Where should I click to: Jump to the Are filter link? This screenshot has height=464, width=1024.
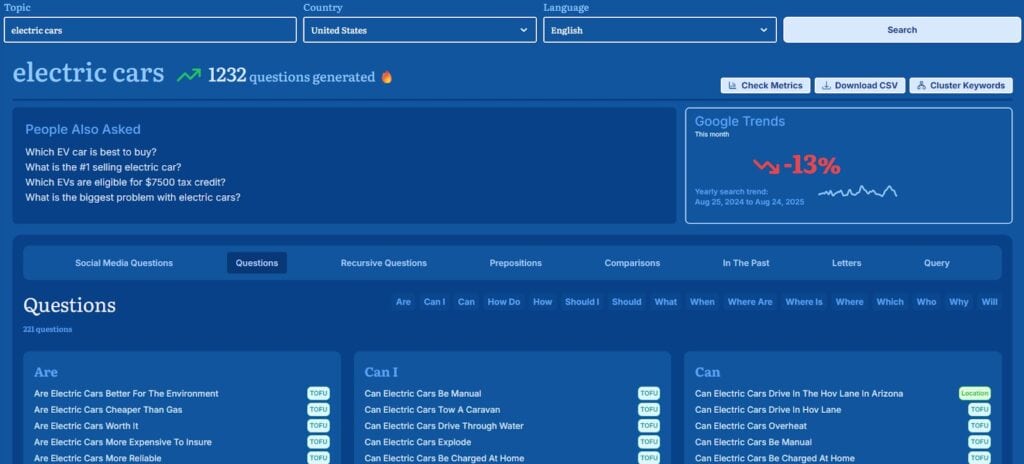click(x=404, y=302)
